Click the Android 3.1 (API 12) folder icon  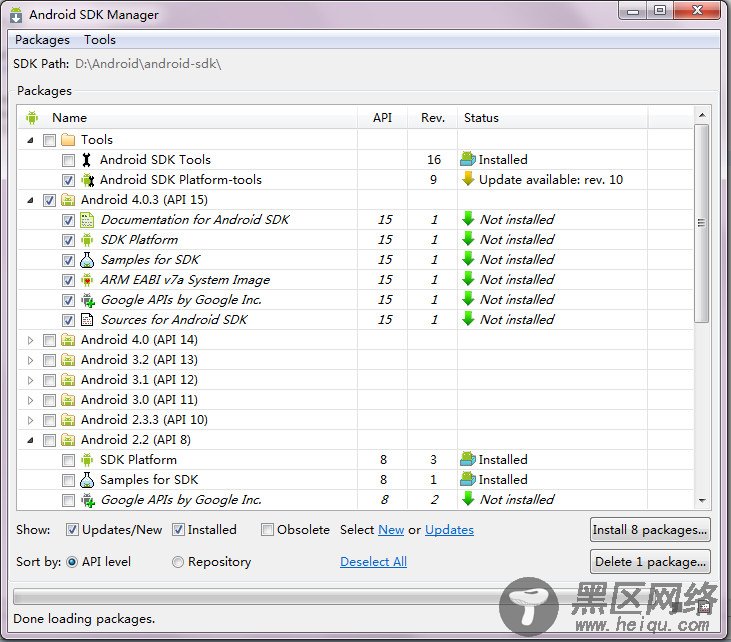68,380
